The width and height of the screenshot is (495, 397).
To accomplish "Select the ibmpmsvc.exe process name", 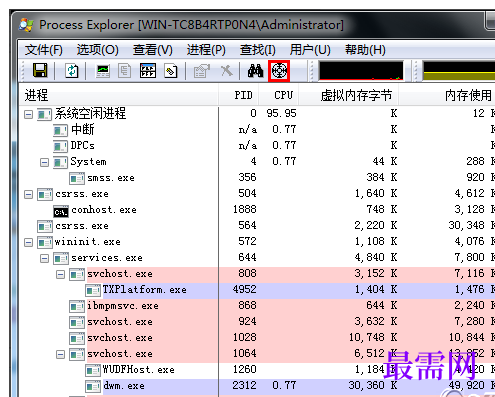I will coord(123,306).
